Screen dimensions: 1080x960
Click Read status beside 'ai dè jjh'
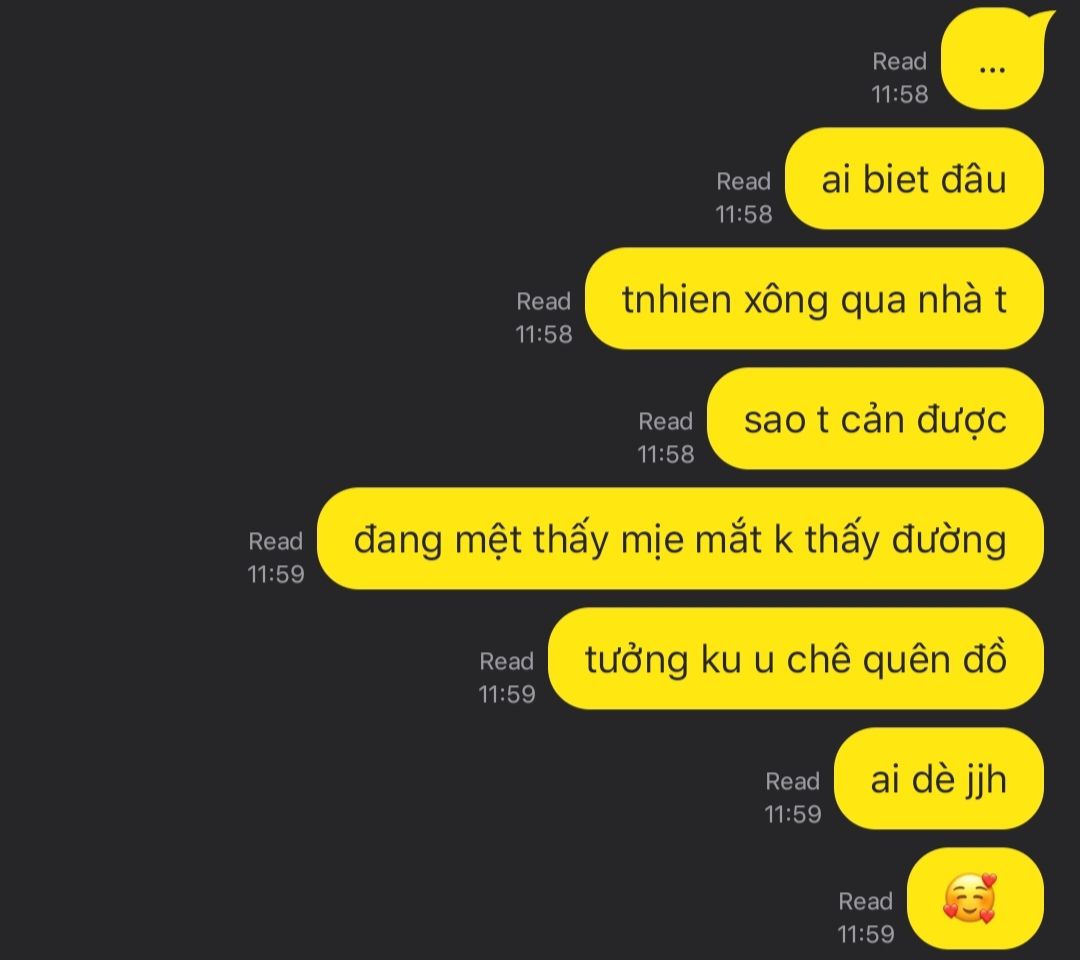click(793, 797)
